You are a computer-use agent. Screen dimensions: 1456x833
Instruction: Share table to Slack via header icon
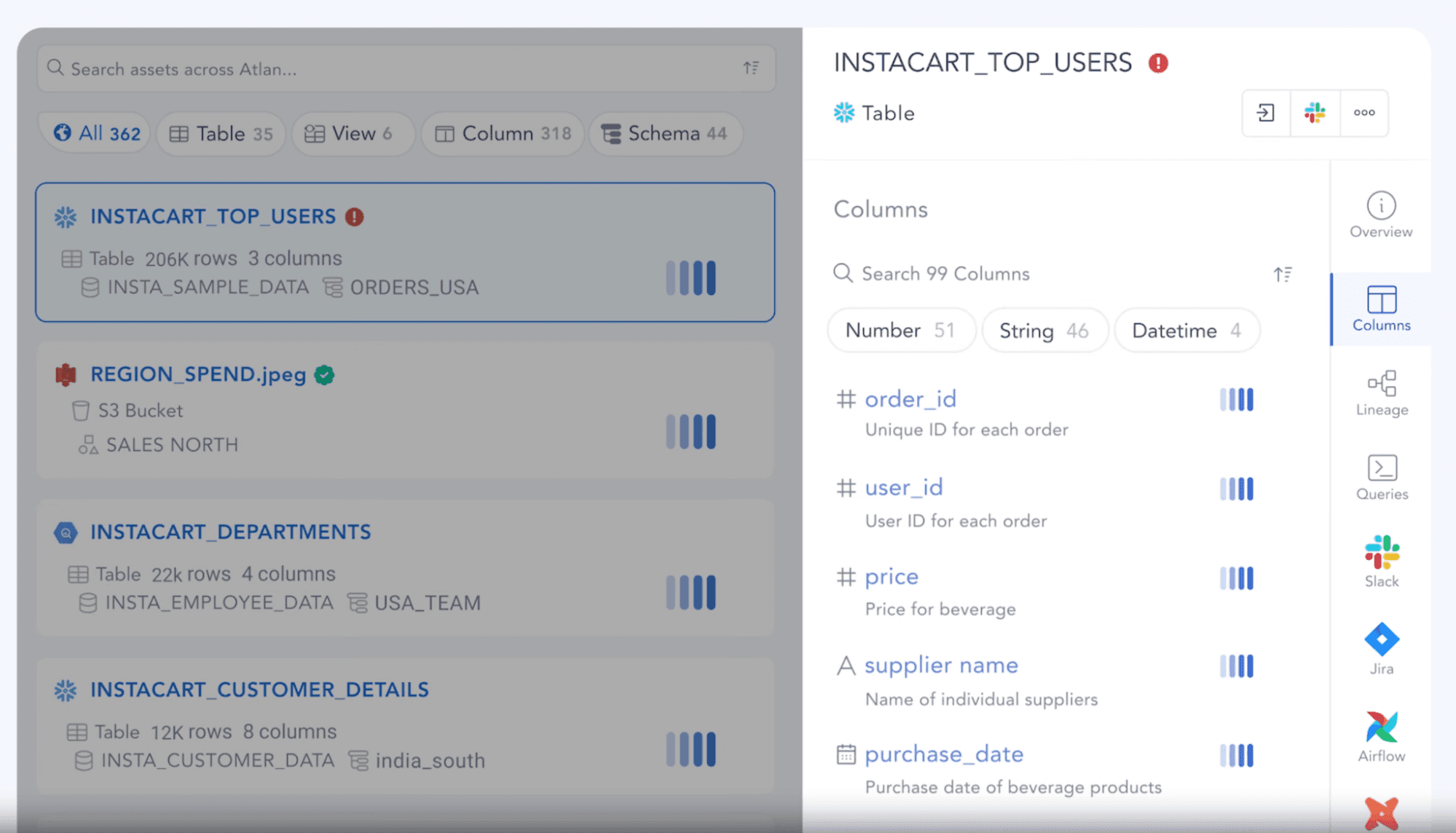coord(1315,113)
